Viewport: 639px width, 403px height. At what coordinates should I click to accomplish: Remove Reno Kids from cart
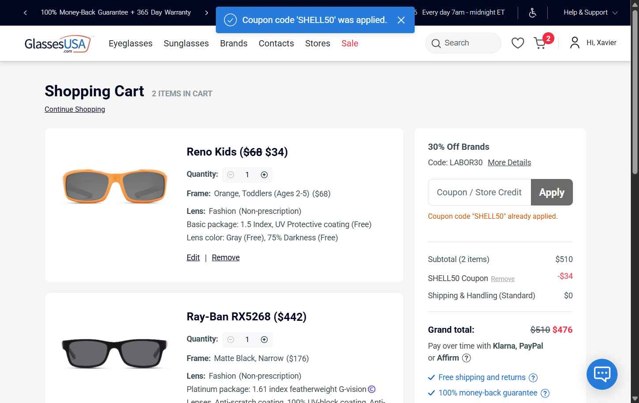click(225, 258)
